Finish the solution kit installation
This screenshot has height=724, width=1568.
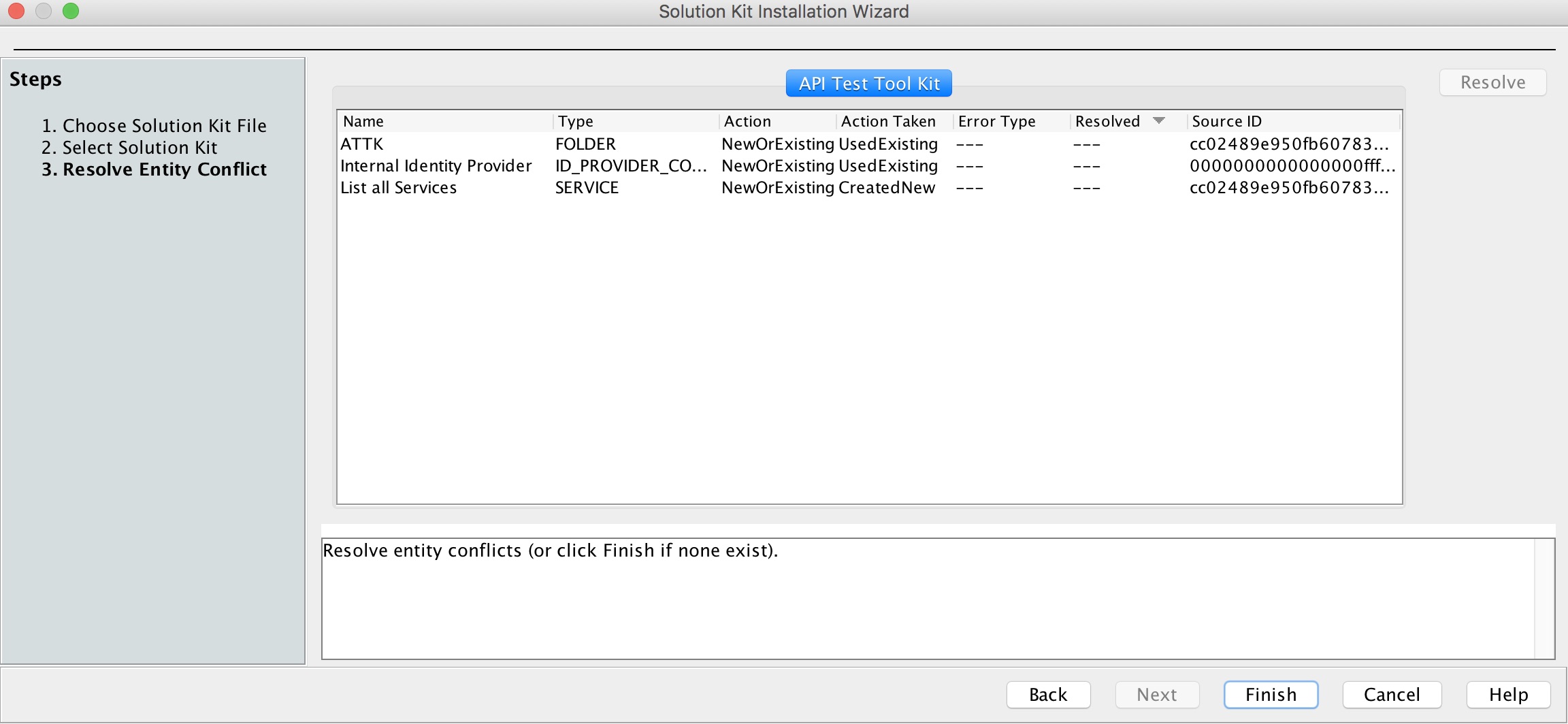pyautogui.click(x=1271, y=695)
